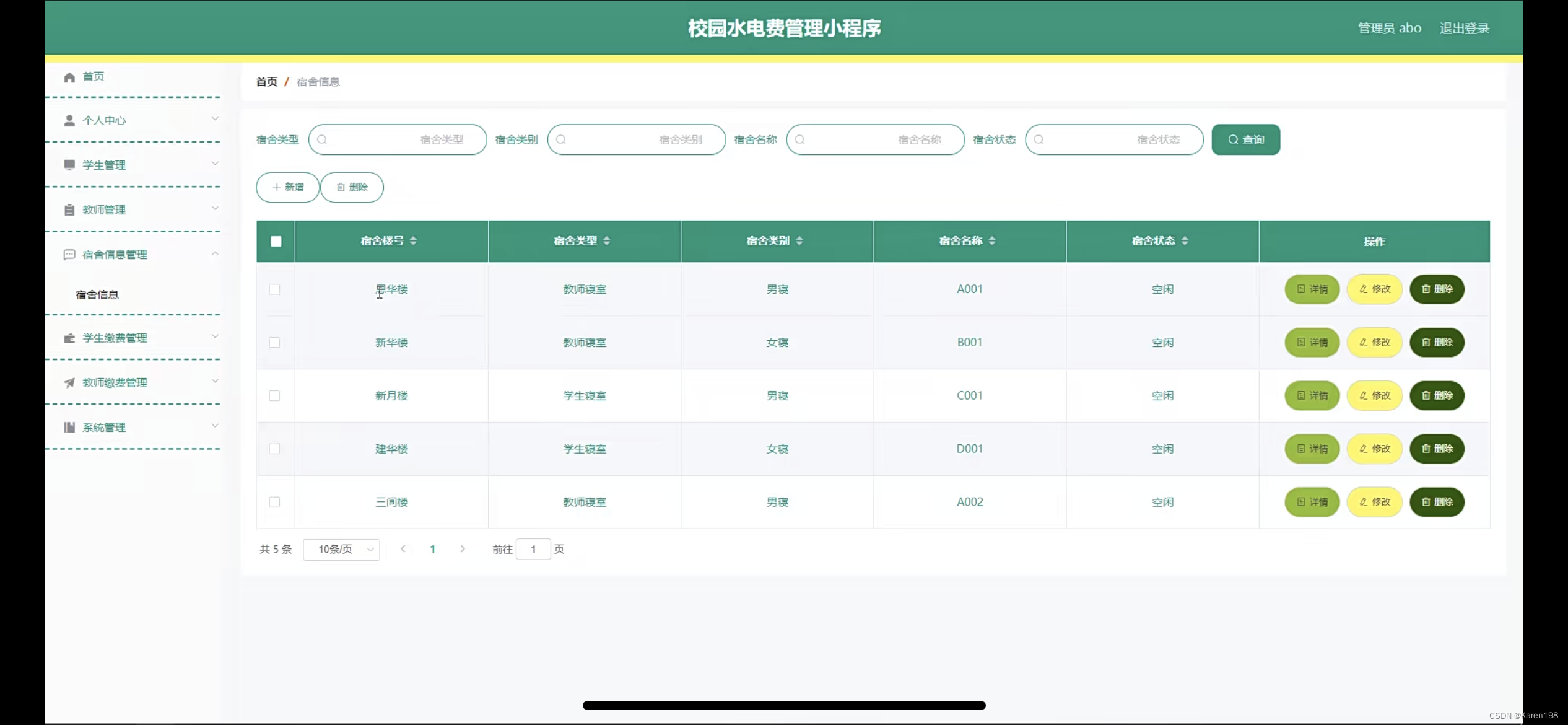Edit (修改) the dorm B001 row
Screen dimensions: 1568x725
pos(1375,343)
